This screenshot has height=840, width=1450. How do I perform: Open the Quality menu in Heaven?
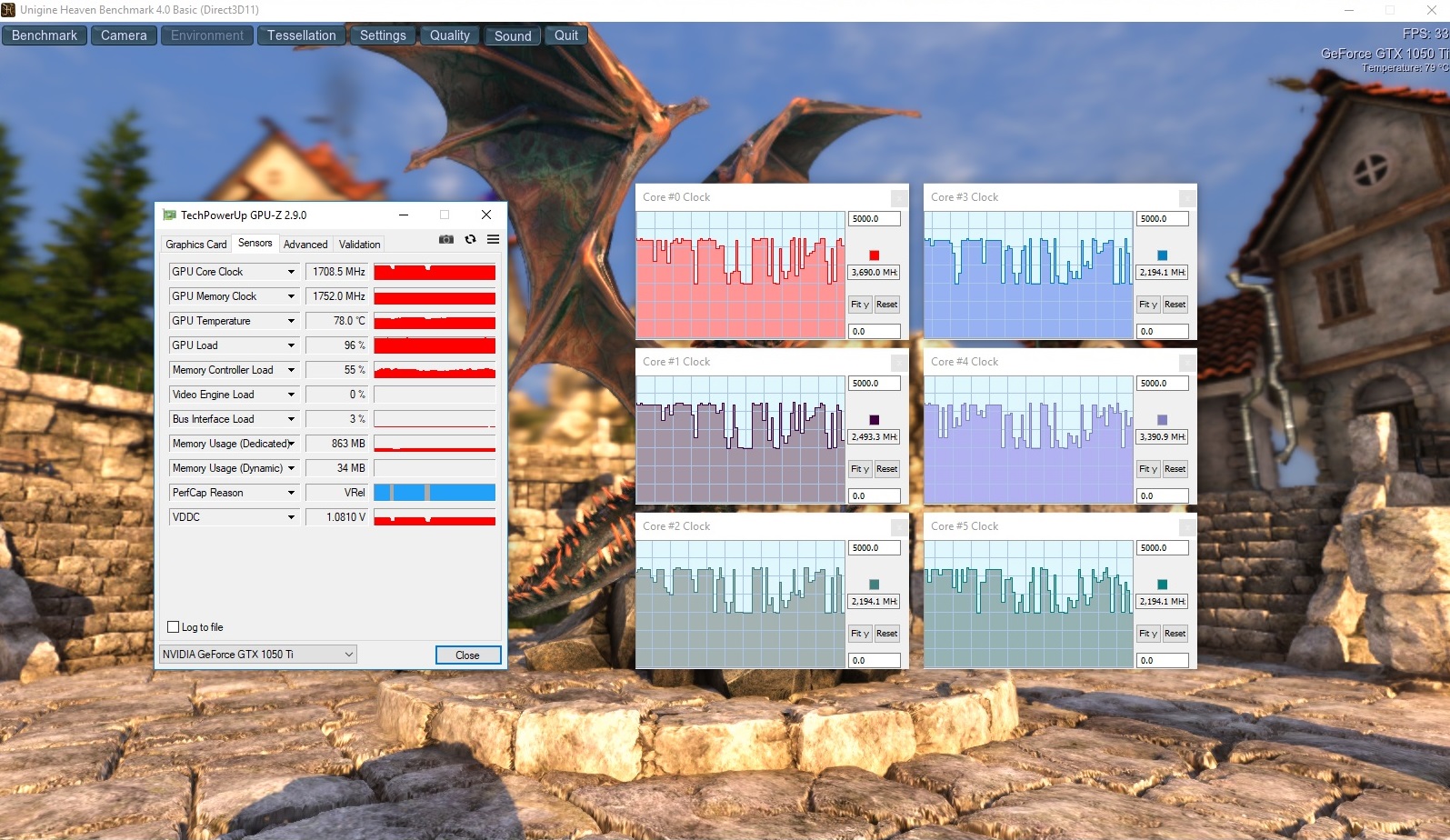coord(450,35)
